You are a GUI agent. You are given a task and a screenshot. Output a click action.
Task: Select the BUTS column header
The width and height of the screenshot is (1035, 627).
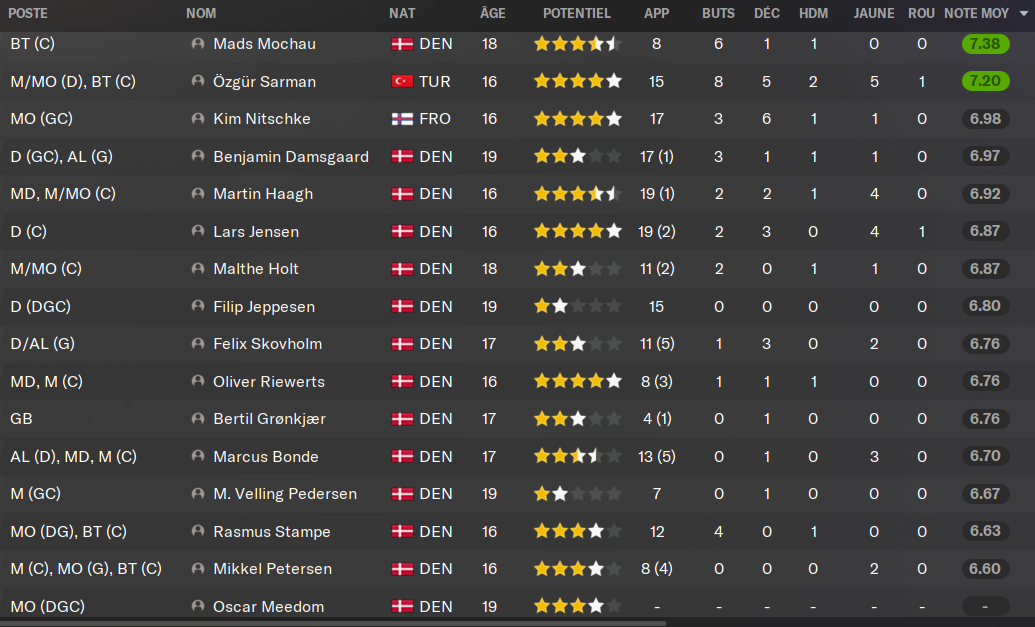point(718,13)
